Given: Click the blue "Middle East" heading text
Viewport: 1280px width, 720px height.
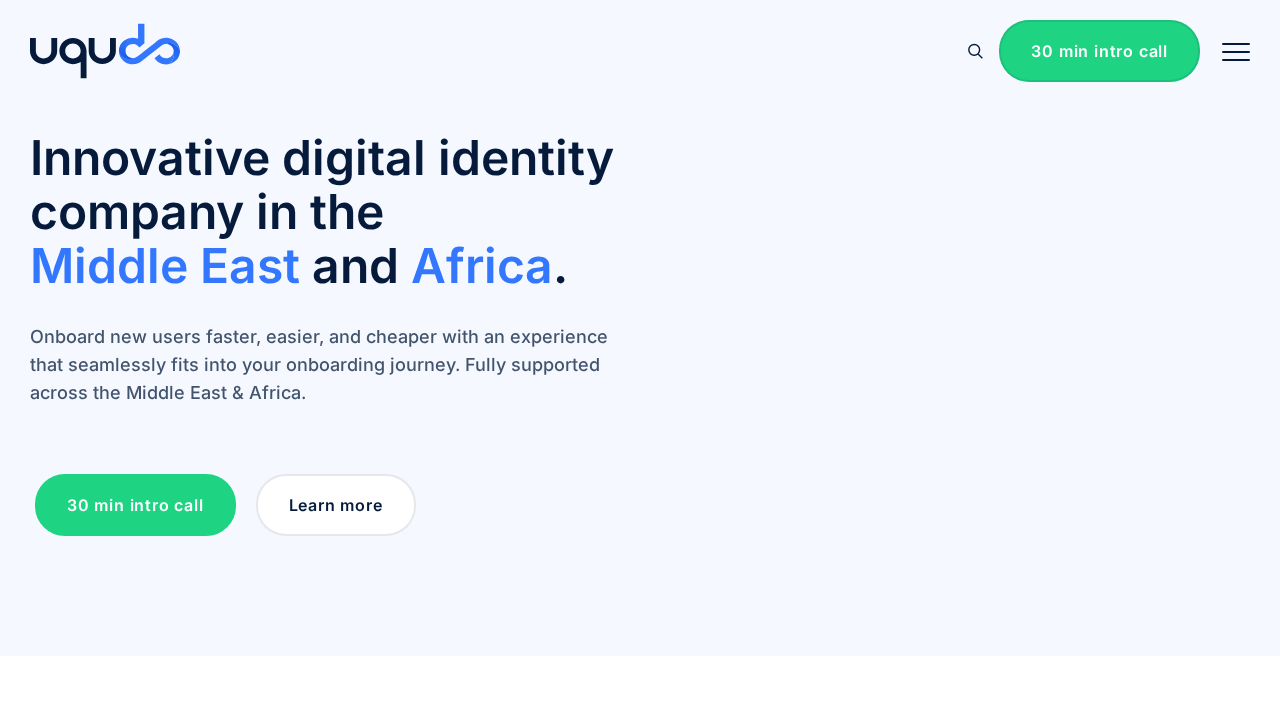Looking at the screenshot, I should tap(165, 266).
